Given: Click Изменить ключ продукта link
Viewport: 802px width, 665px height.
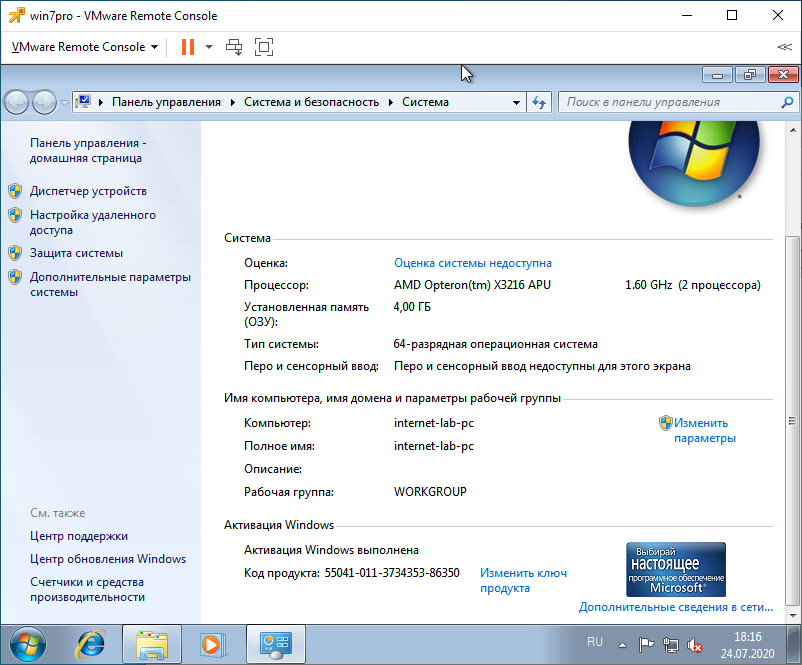Looking at the screenshot, I should 523,580.
